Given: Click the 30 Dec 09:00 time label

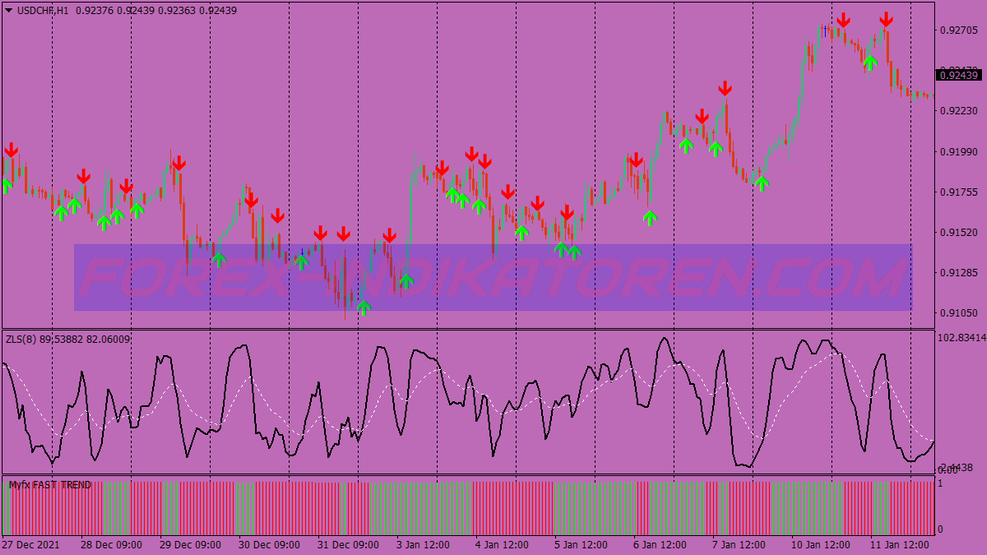Looking at the screenshot, I should coord(269,545).
